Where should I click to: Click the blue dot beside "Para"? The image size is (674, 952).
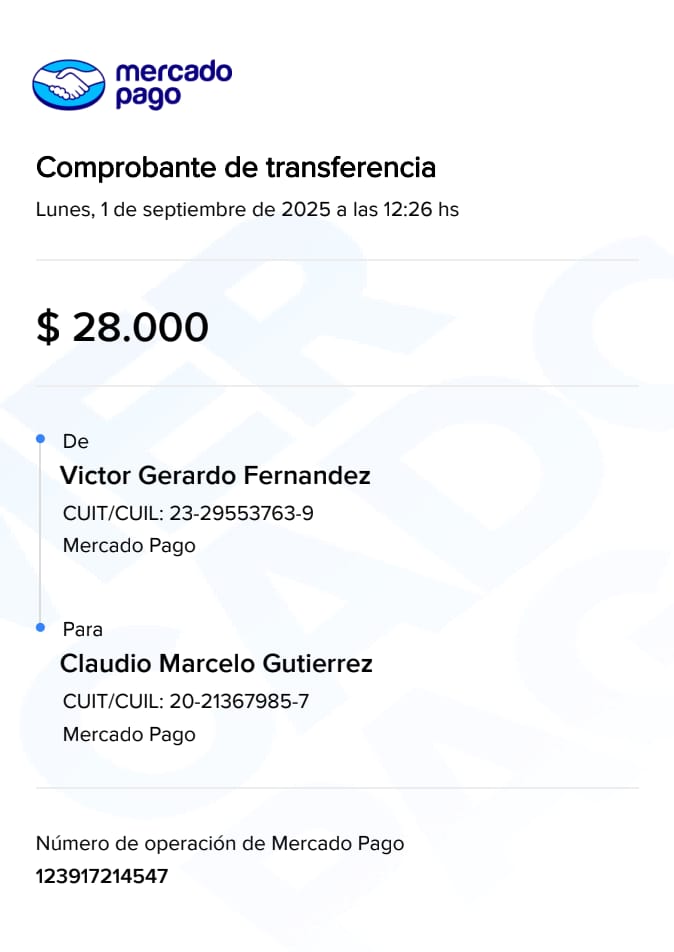(x=40, y=627)
